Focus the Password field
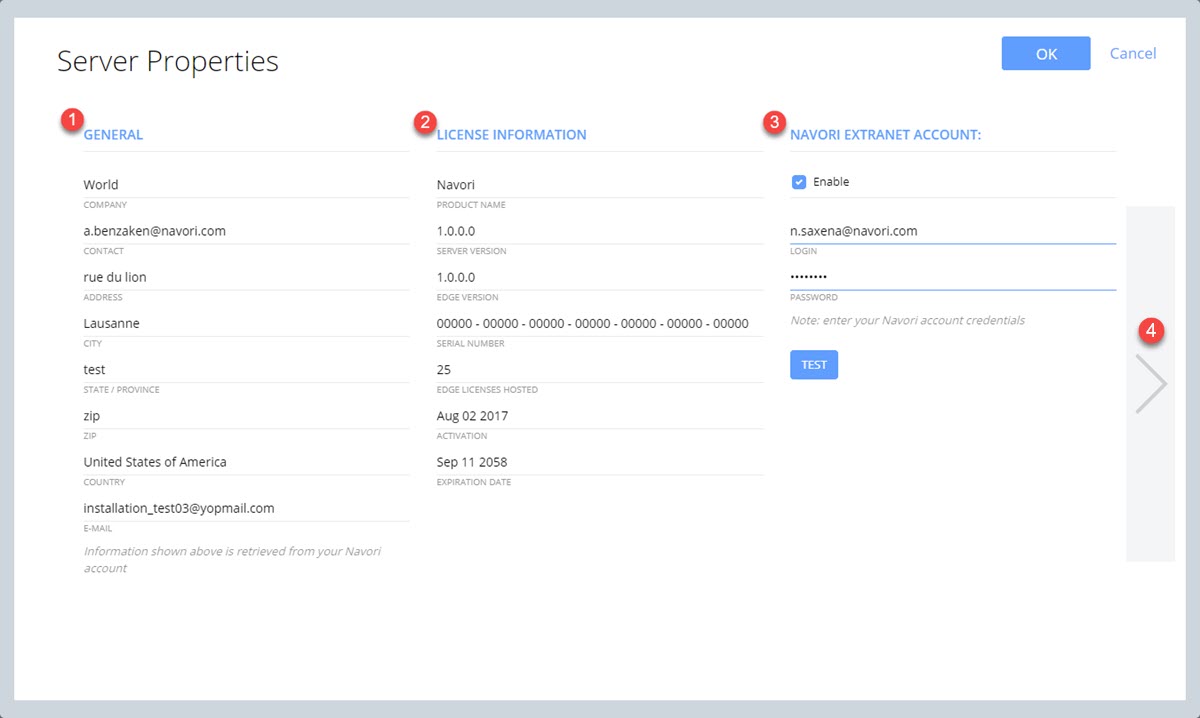Image resolution: width=1200 pixels, height=718 pixels. pos(953,277)
